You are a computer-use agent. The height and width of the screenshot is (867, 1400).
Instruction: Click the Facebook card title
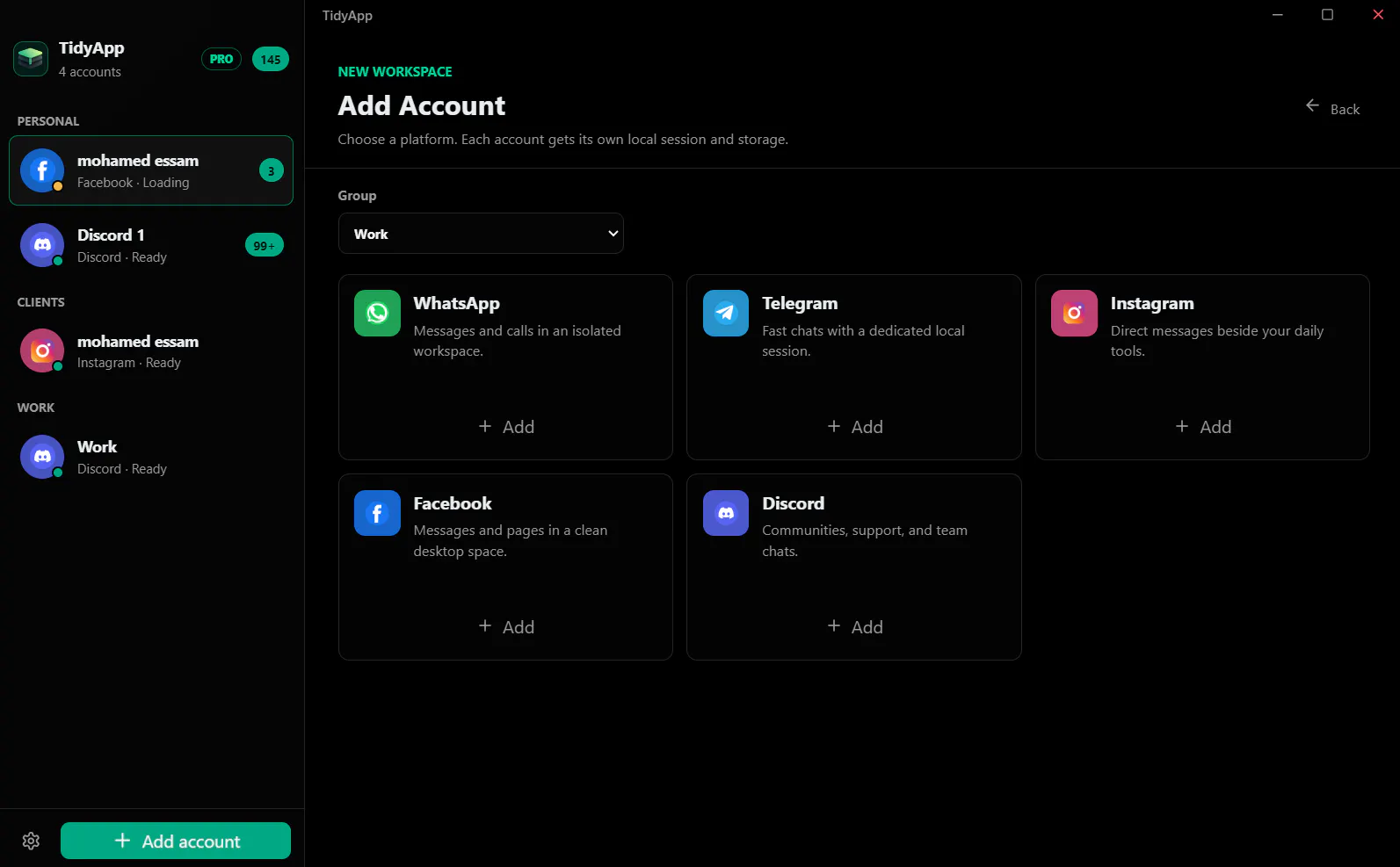(453, 503)
